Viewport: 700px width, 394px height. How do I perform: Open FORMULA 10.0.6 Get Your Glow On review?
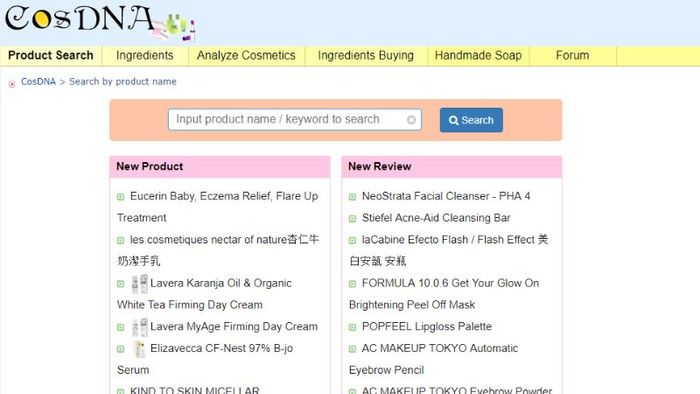point(444,294)
